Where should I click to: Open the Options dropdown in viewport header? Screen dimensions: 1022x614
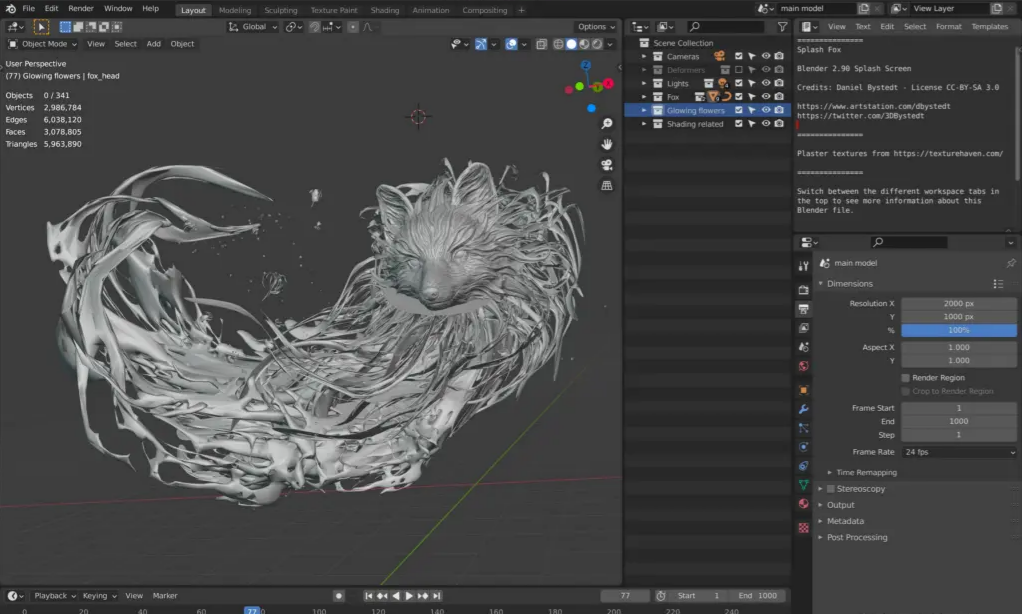(596, 27)
